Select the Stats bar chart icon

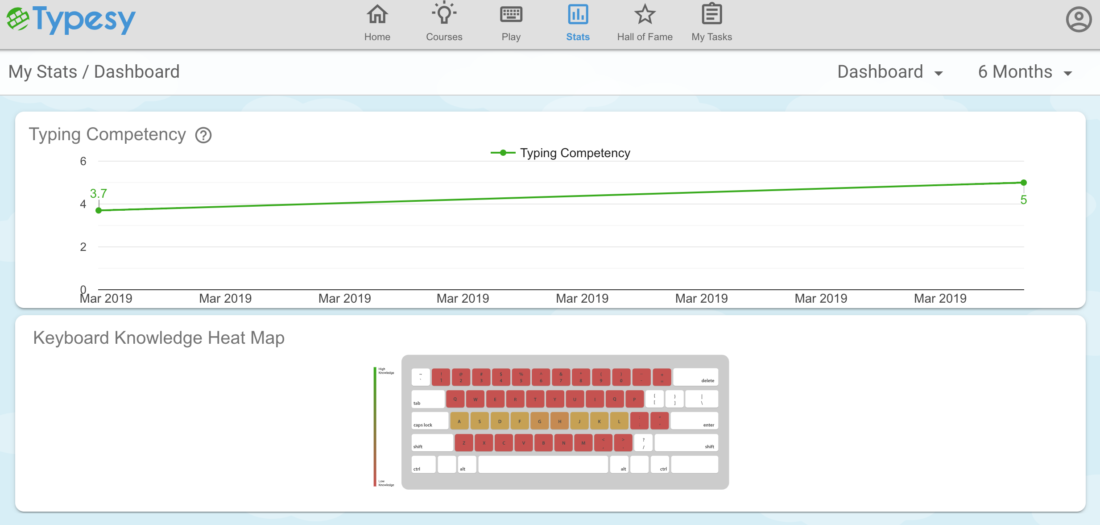[x=578, y=15]
